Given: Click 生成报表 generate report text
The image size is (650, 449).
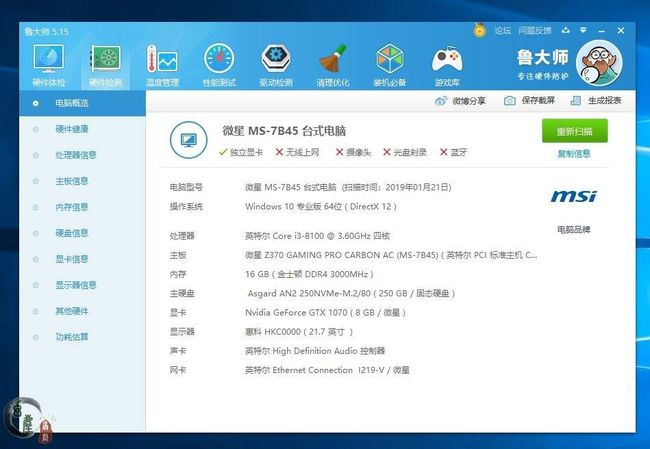Looking at the screenshot, I should tap(604, 100).
